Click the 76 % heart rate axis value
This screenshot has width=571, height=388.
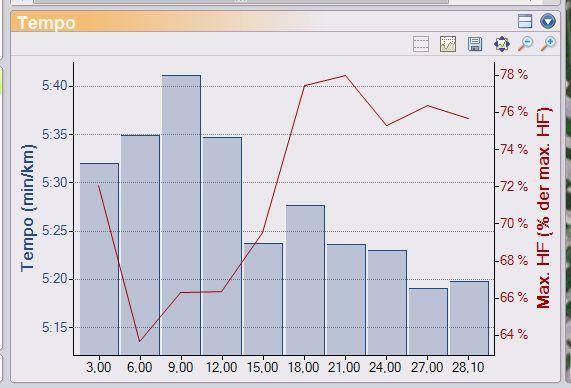(x=514, y=111)
